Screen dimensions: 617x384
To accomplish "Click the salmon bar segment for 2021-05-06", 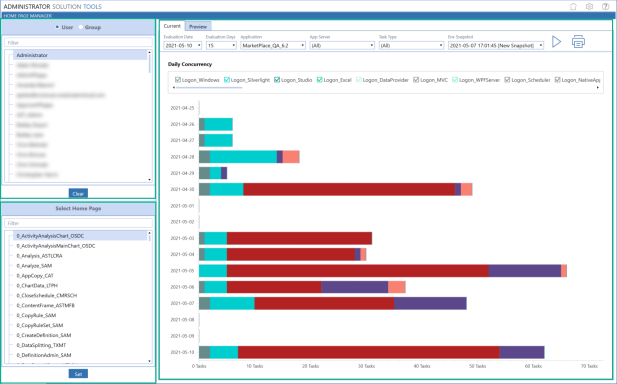I will (397, 287).
